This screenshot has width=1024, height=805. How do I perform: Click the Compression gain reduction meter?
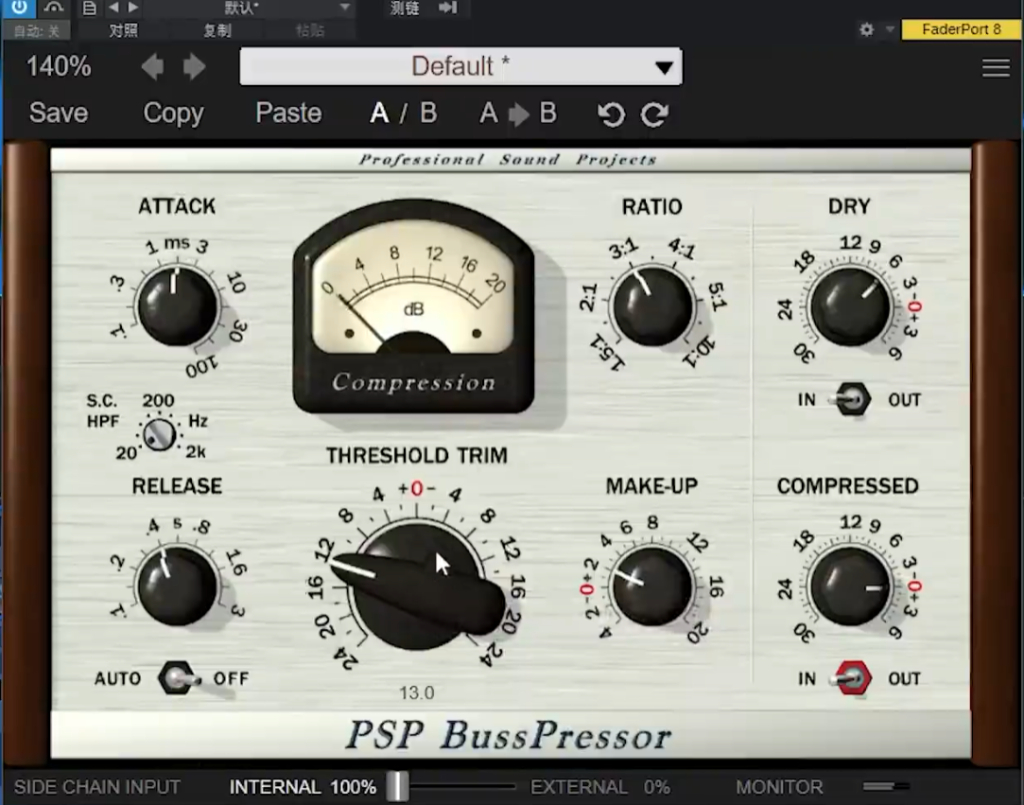[x=414, y=307]
